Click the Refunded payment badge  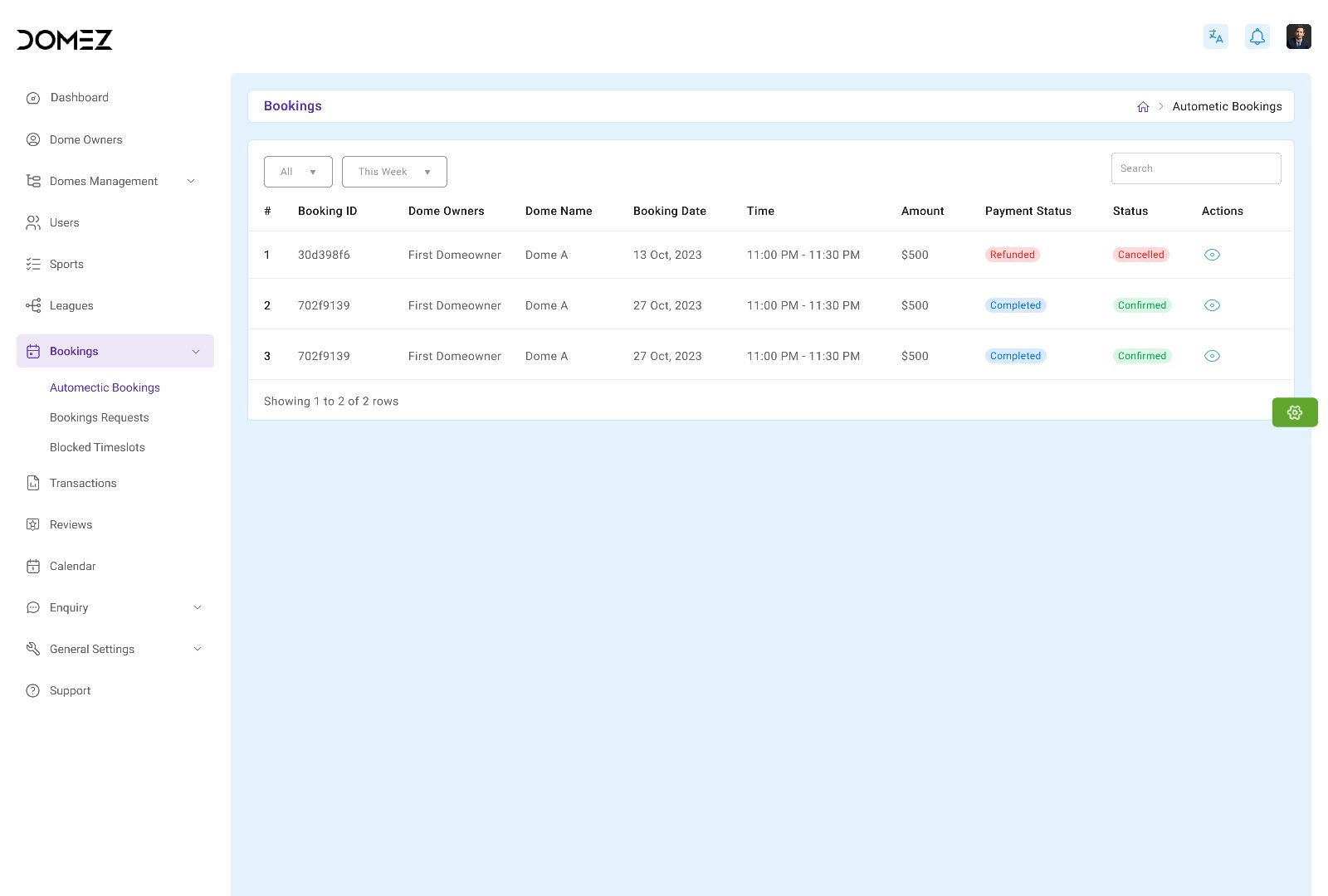[x=1012, y=255]
